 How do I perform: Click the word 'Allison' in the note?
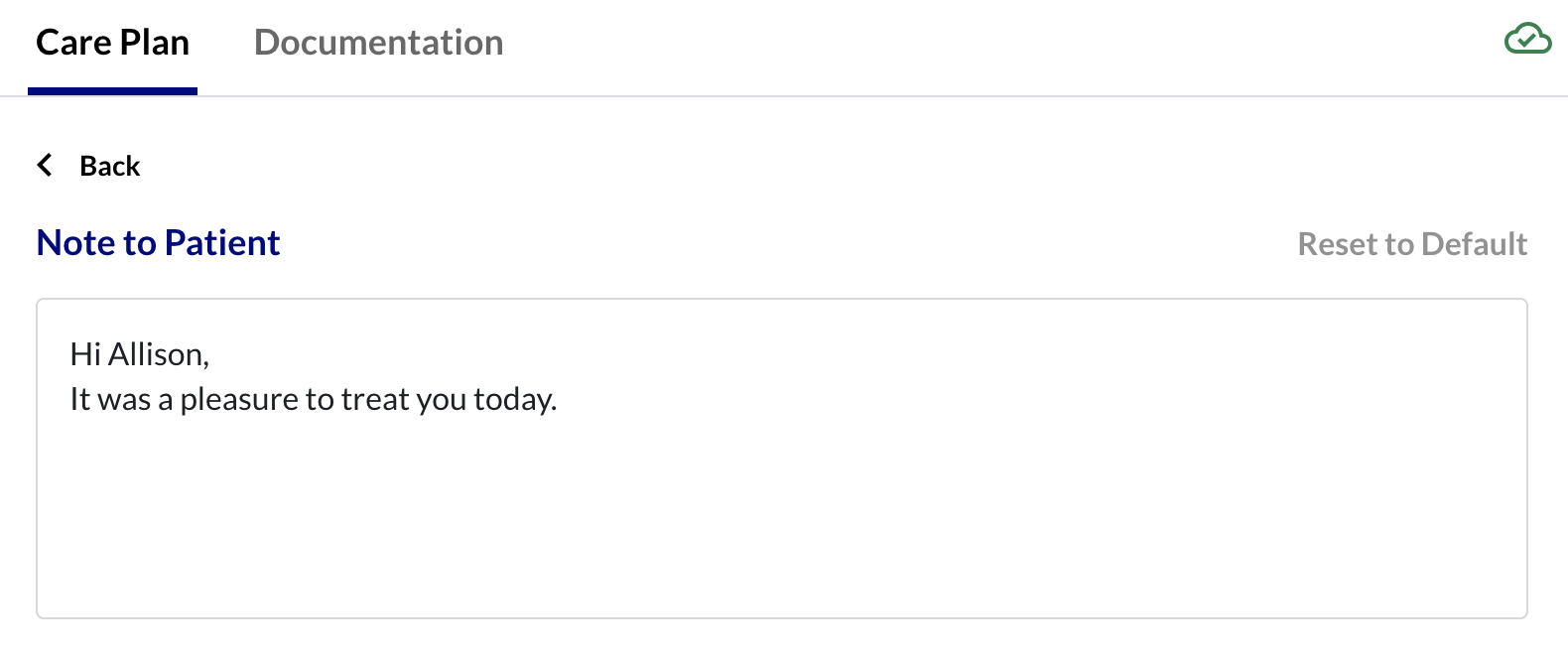(x=157, y=354)
